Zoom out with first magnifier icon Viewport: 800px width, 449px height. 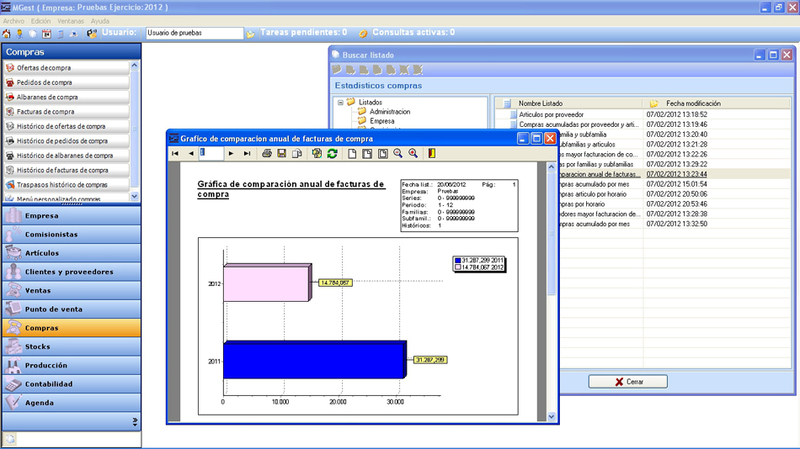point(398,154)
